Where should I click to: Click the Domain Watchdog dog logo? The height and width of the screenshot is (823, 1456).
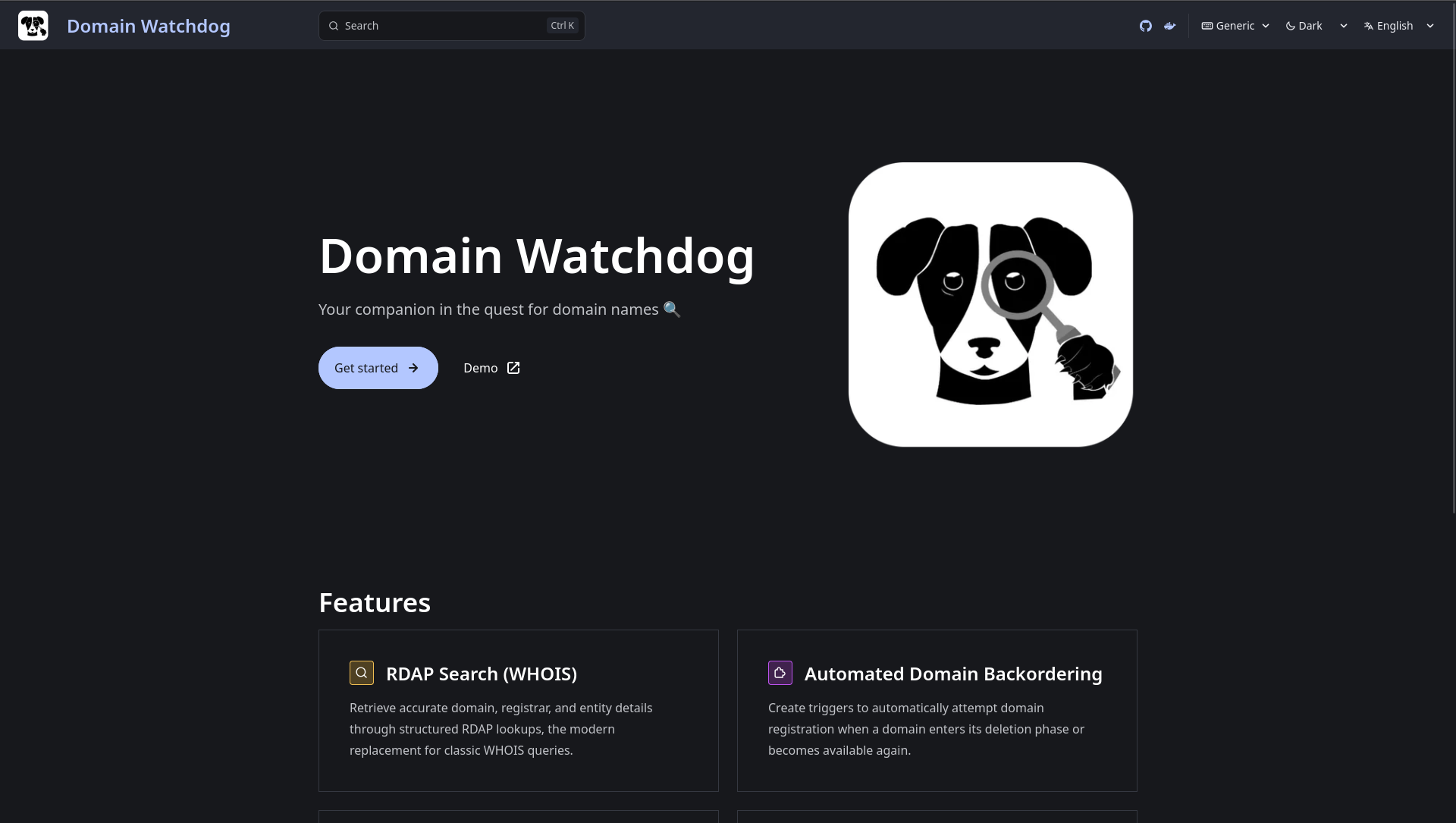[x=33, y=25]
